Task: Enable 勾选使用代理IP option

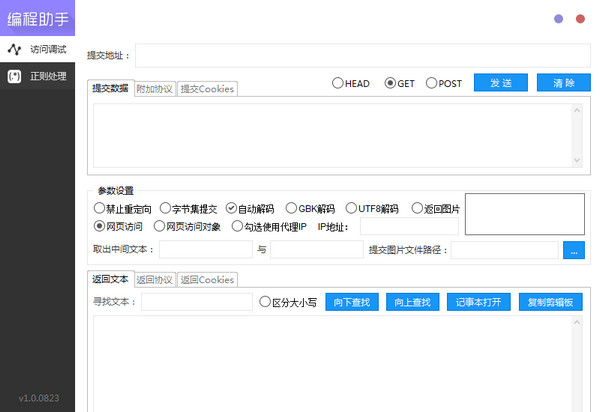Action: tap(269, 226)
